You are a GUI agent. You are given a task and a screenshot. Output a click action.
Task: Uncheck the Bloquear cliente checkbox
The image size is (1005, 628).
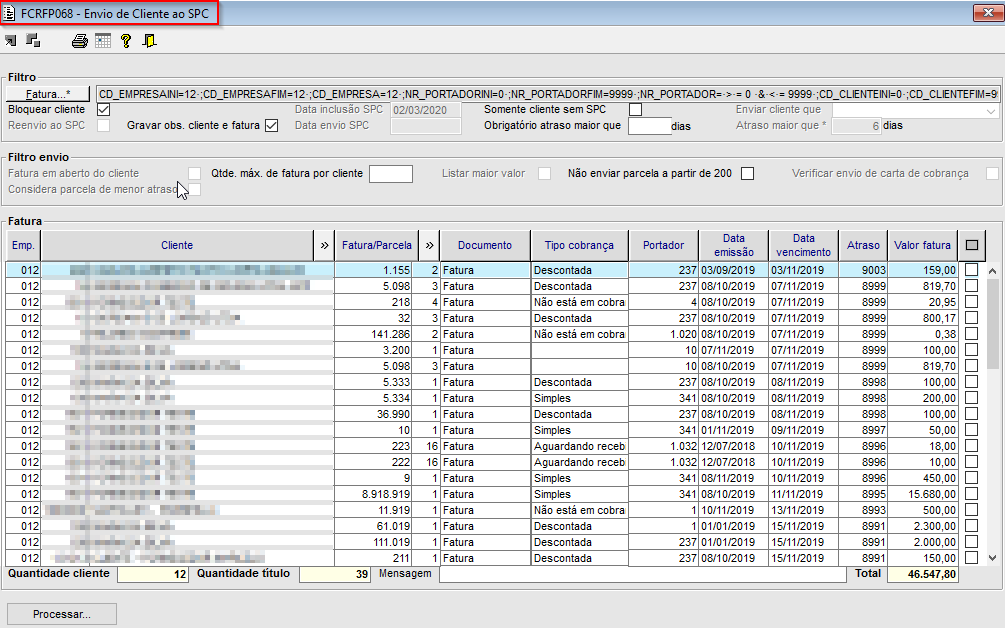[103, 109]
